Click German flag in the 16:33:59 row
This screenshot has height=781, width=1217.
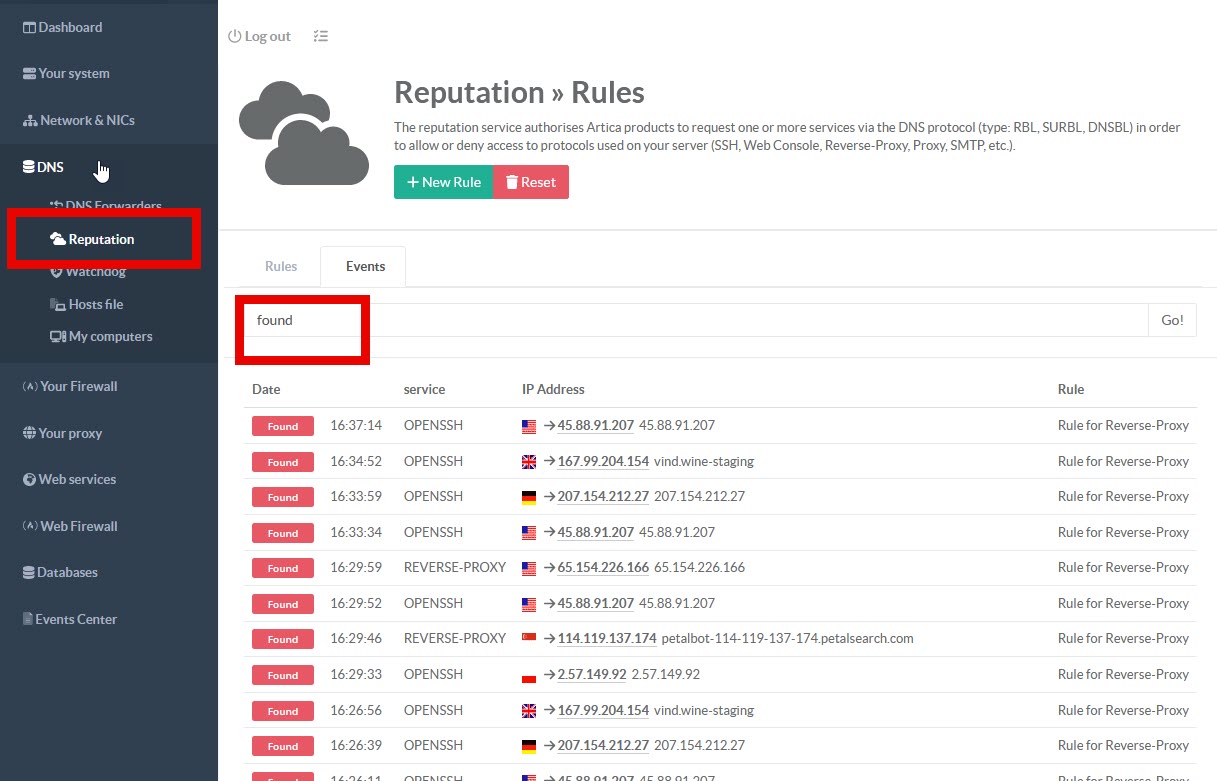(x=529, y=497)
